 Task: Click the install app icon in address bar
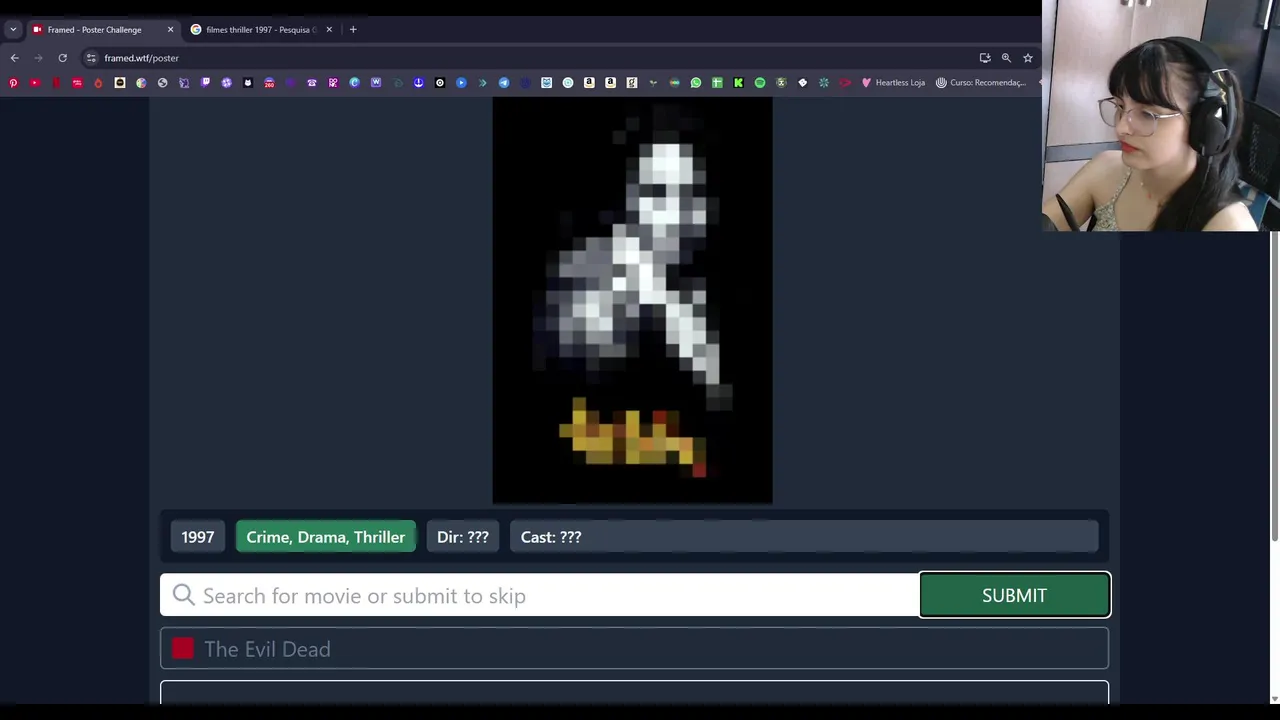pos(985,58)
